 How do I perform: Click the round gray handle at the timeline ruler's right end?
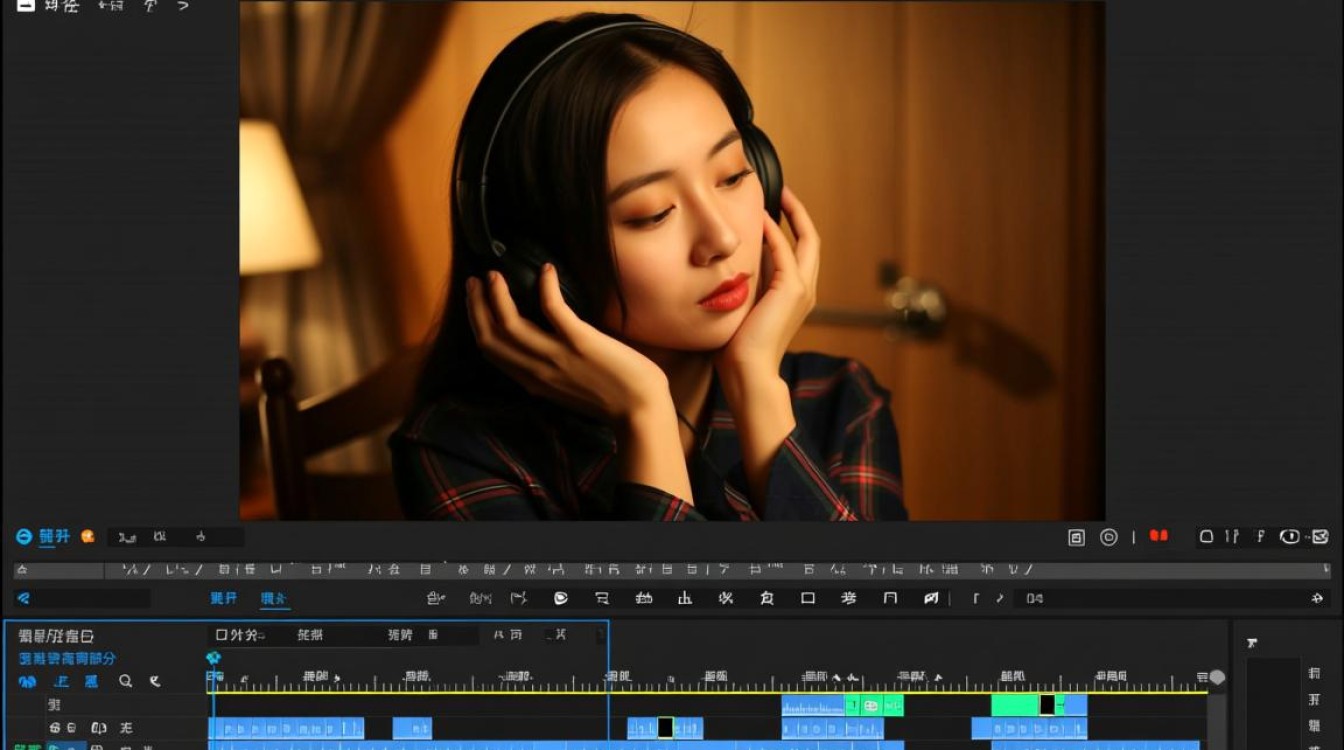click(1217, 678)
